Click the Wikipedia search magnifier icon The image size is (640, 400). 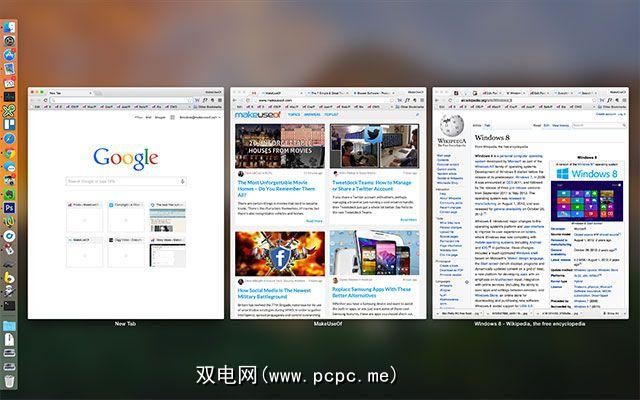point(624,126)
